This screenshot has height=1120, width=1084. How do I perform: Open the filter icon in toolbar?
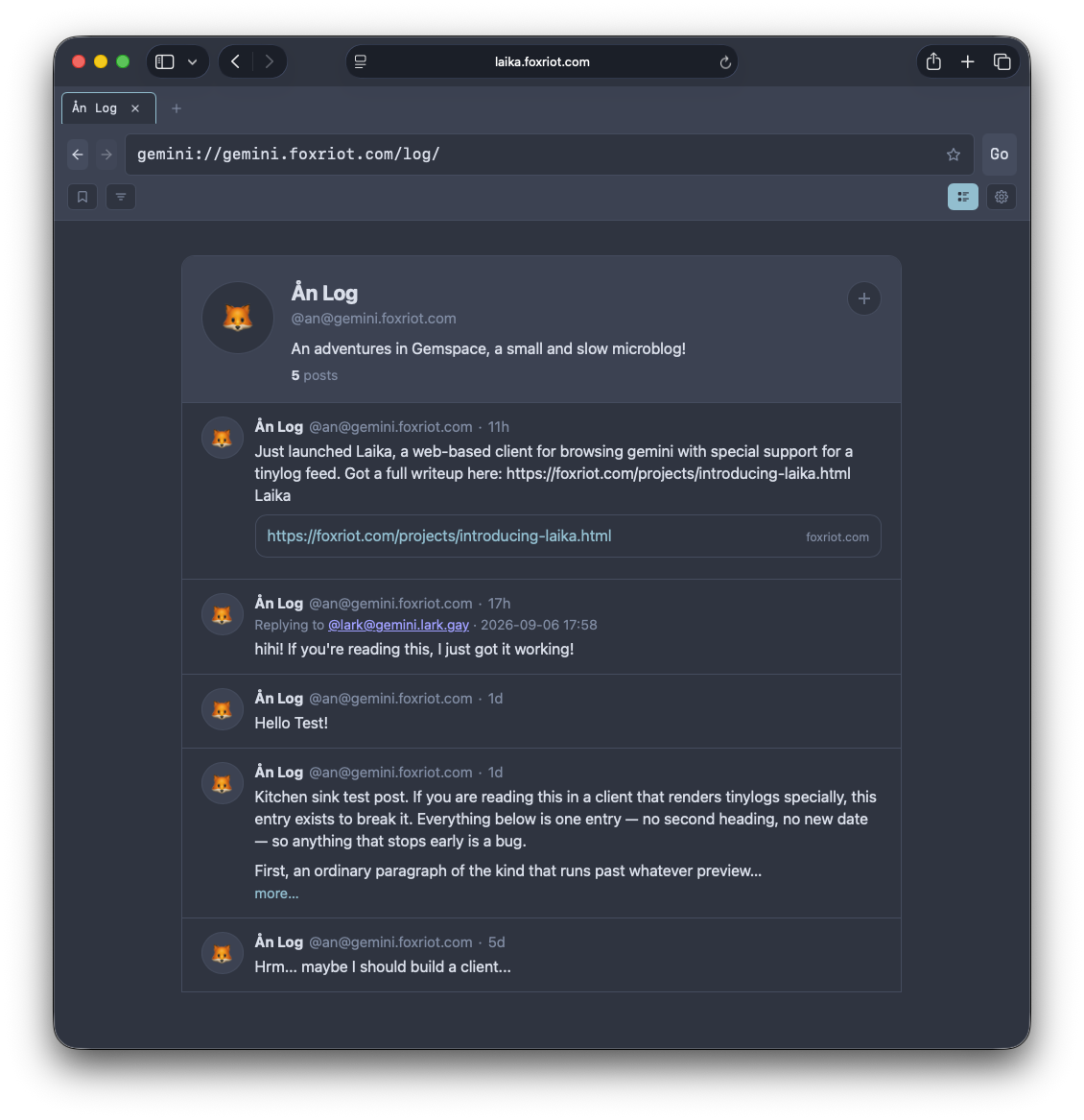coord(121,197)
